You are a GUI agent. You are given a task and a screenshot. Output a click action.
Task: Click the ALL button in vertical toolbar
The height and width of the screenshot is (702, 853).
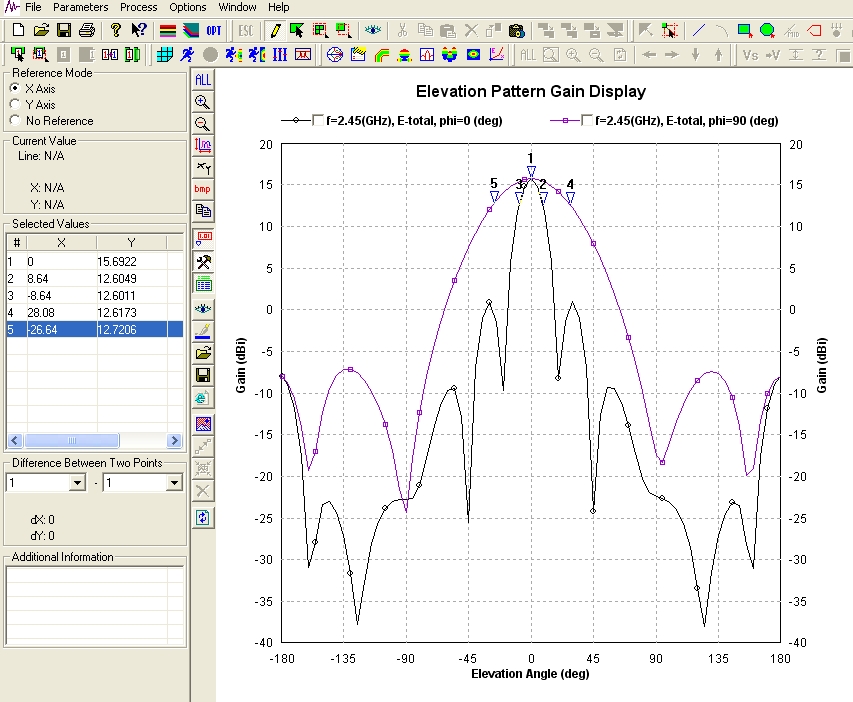(203, 79)
